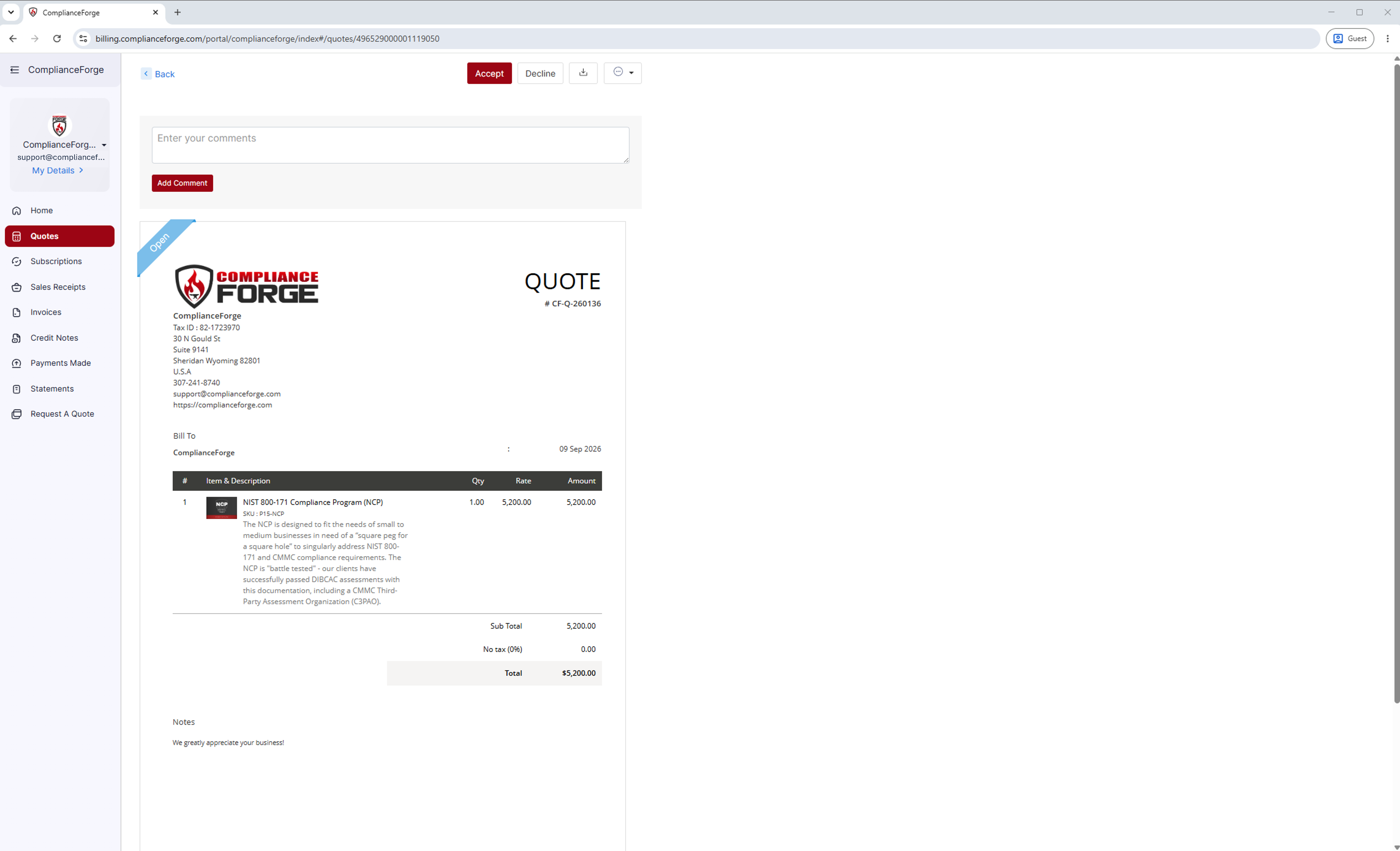The height and width of the screenshot is (851, 1400).
Task: Click the Subscriptions refresh icon
Action: (16, 262)
